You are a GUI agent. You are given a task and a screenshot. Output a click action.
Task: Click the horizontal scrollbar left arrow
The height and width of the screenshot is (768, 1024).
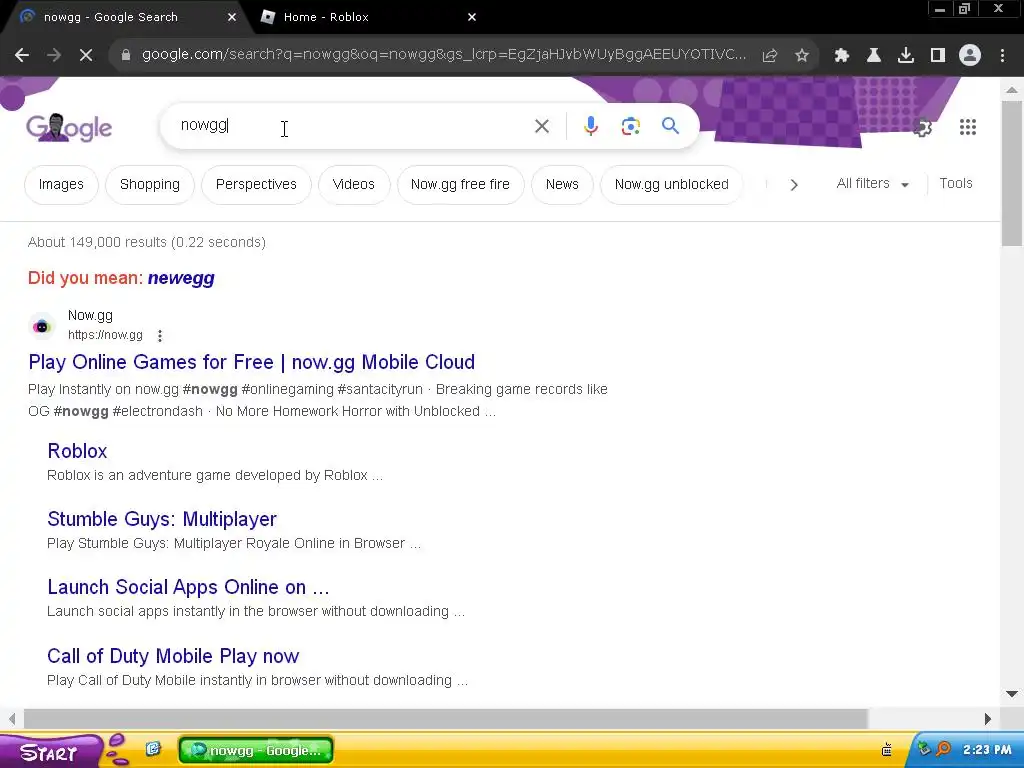click(12, 719)
